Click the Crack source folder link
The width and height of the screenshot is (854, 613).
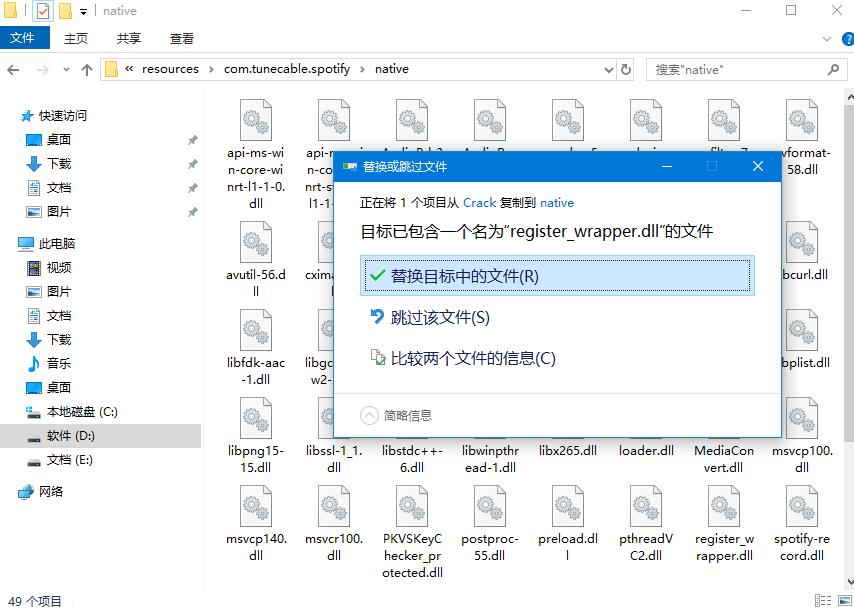point(479,203)
